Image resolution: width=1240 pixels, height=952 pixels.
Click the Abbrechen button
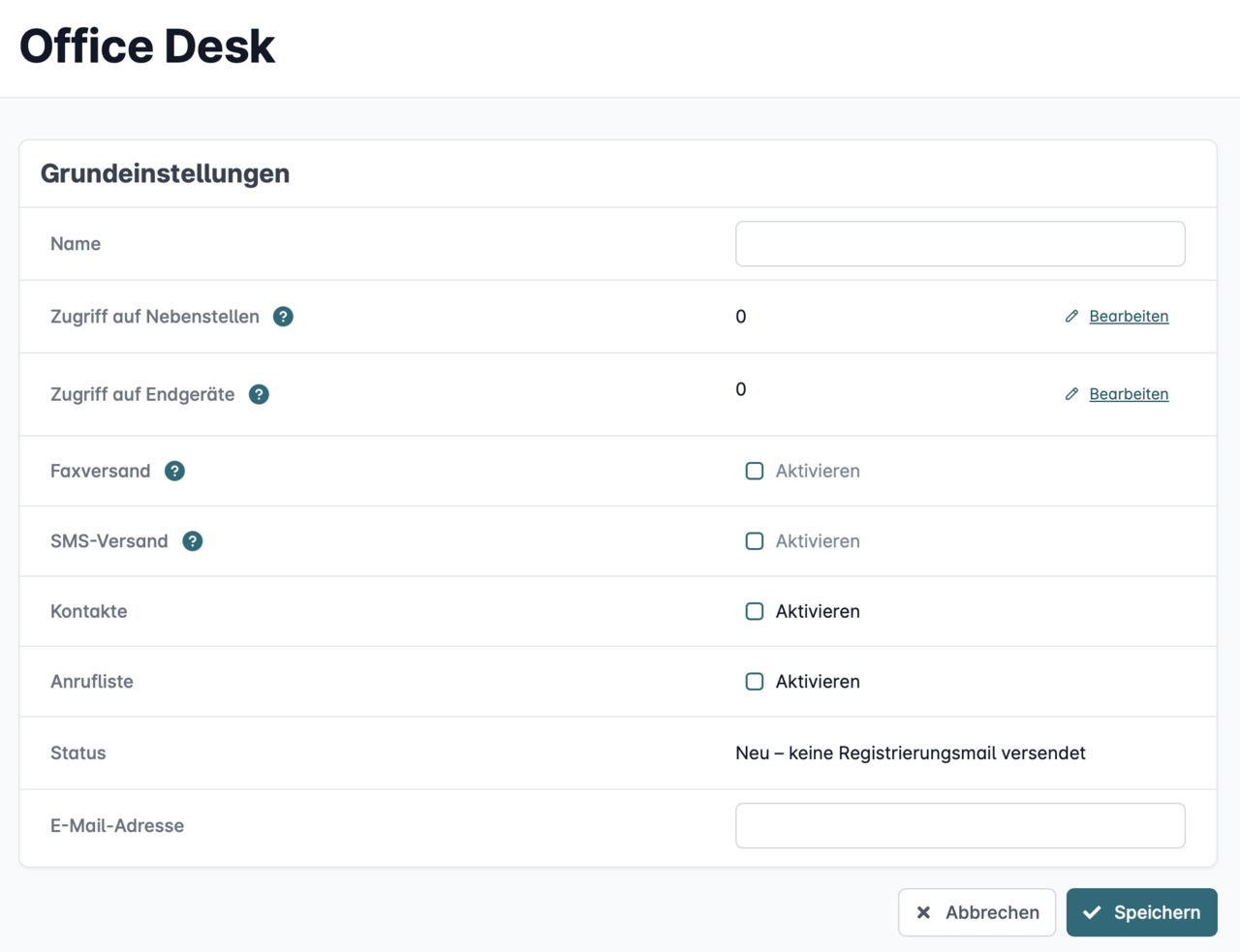coord(976,912)
